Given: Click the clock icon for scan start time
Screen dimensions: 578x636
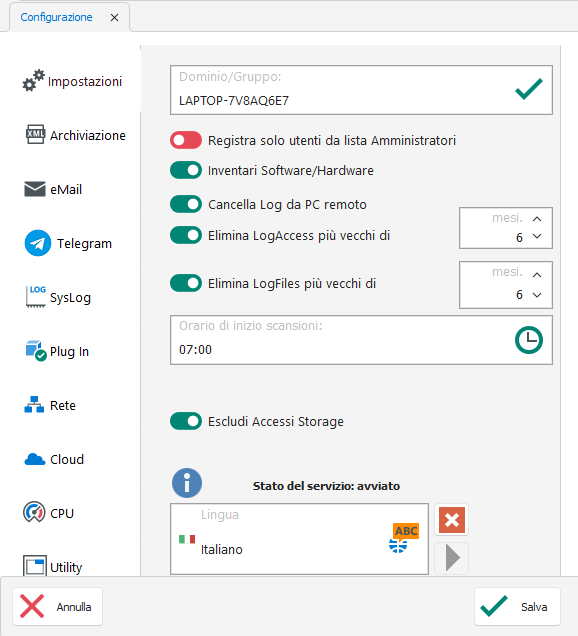Looking at the screenshot, I should coord(529,340).
